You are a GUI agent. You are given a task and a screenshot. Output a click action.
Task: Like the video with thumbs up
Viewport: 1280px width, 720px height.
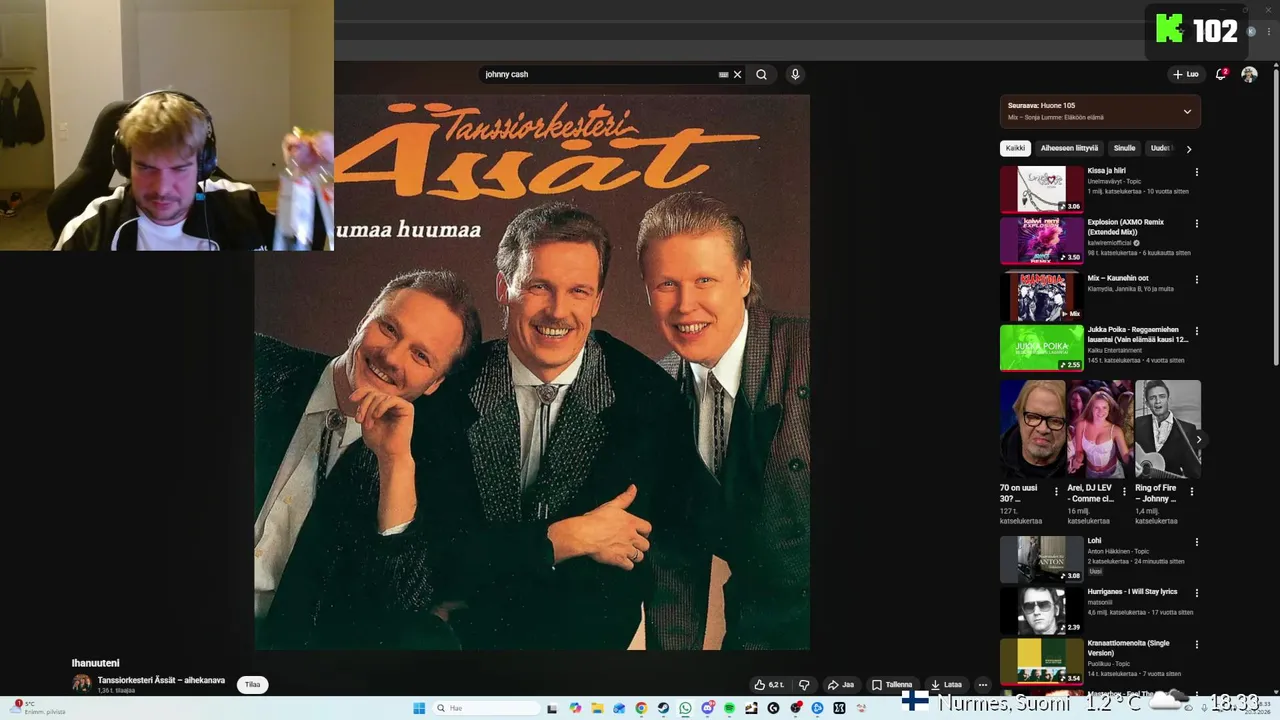pyautogui.click(x=769, y=685)
